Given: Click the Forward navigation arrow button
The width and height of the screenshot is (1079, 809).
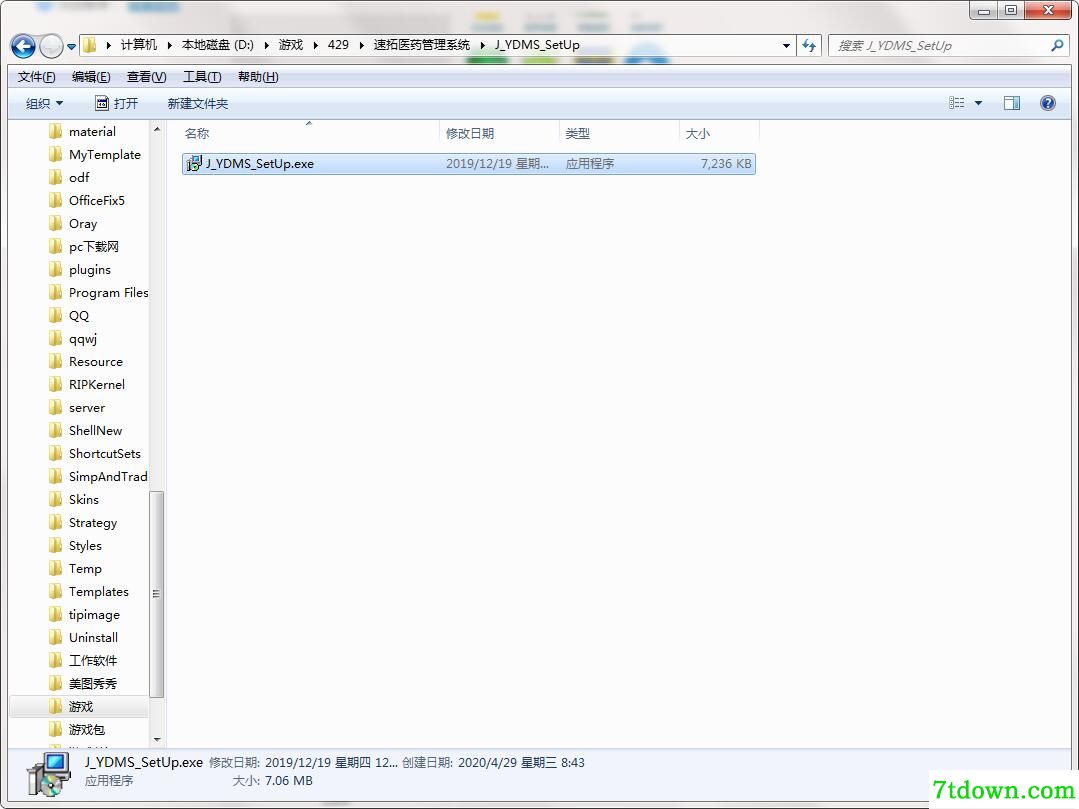Looking at the screenshot, I should (x=52, y=46).
